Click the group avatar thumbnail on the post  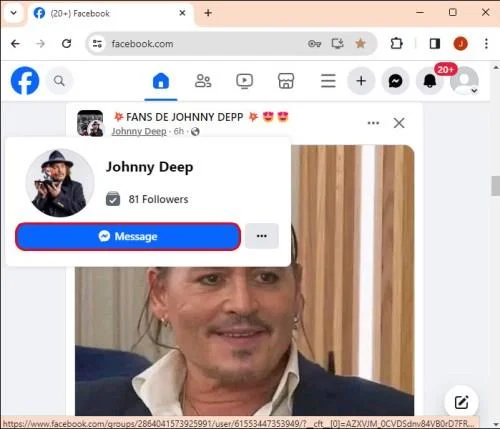point(90,123)
